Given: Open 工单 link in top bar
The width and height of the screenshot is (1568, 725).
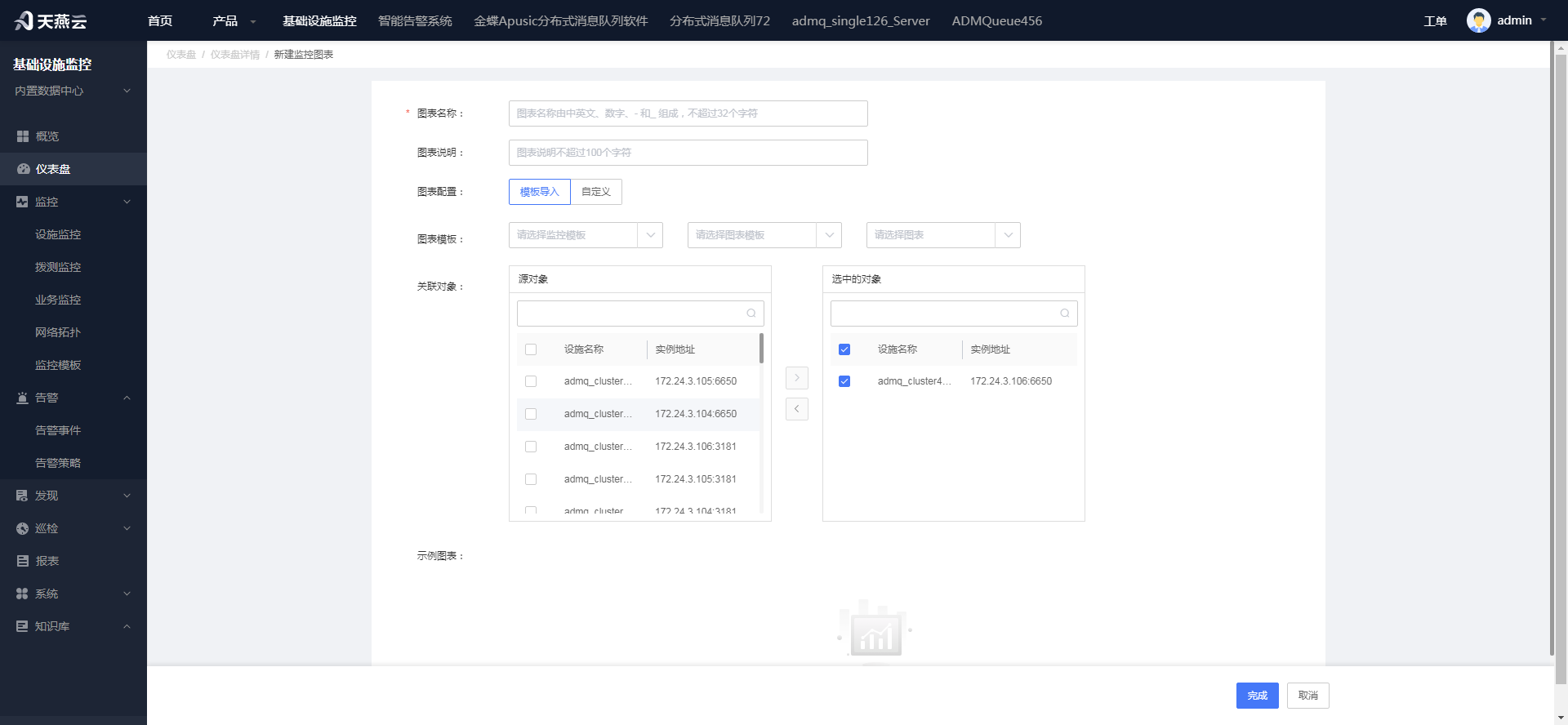Looking at the screenshot, I should 1435,21.
